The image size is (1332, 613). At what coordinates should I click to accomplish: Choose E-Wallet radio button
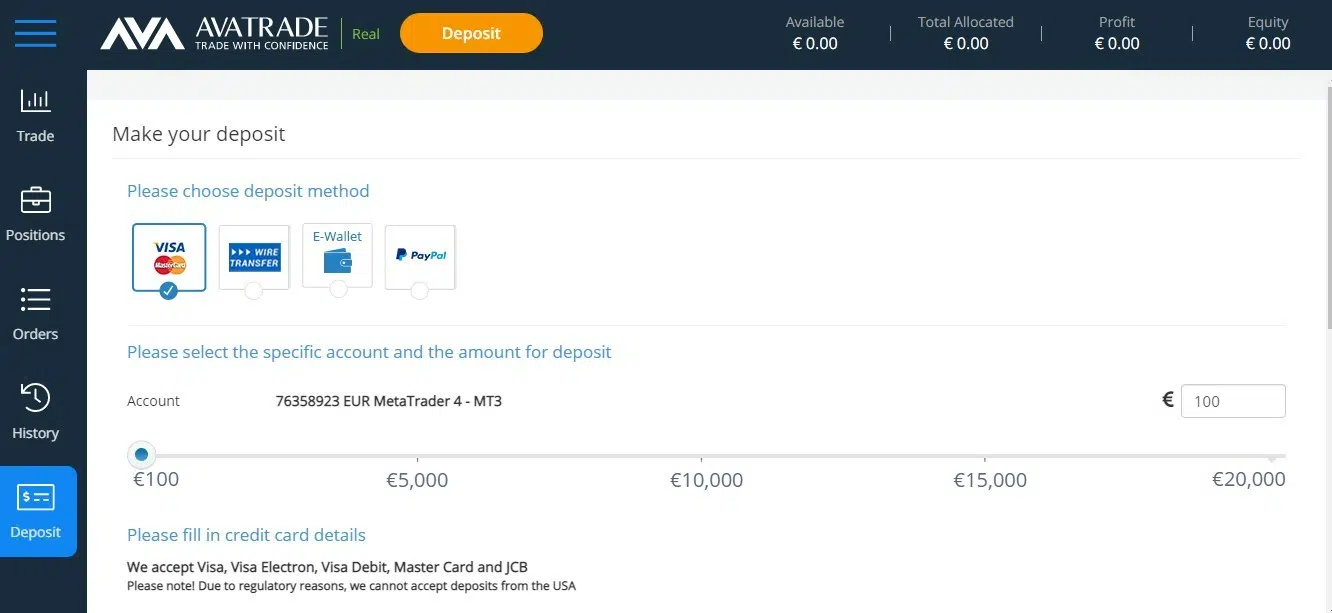(338, 289)
